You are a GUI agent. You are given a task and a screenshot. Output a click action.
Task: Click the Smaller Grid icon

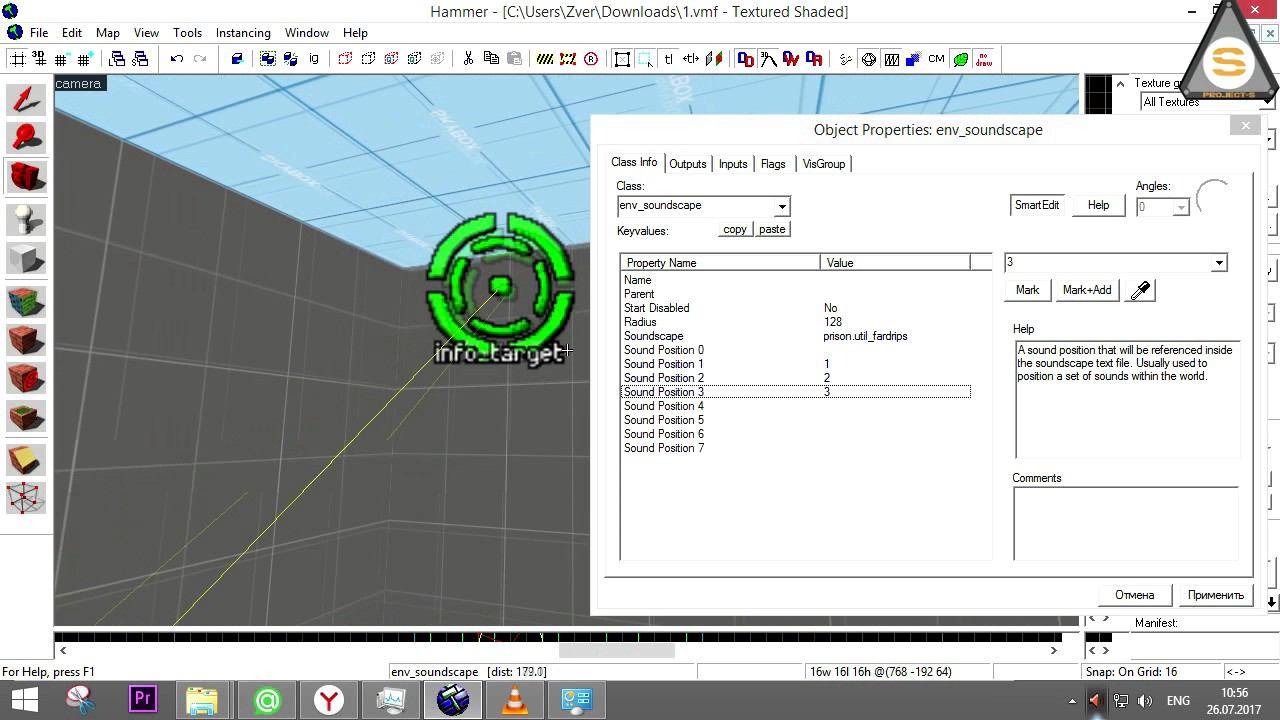click(x=63, y=59)
